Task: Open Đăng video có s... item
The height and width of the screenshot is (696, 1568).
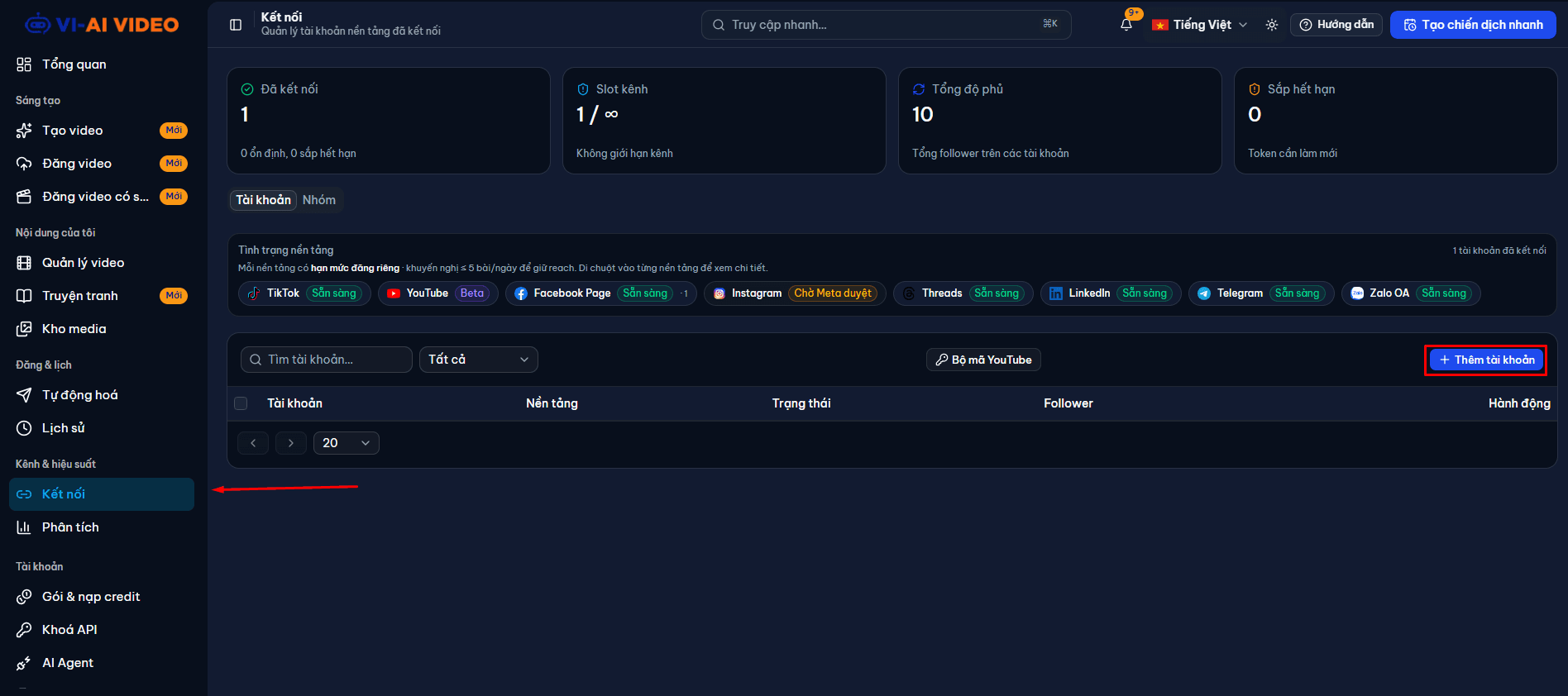Action: 102,197
